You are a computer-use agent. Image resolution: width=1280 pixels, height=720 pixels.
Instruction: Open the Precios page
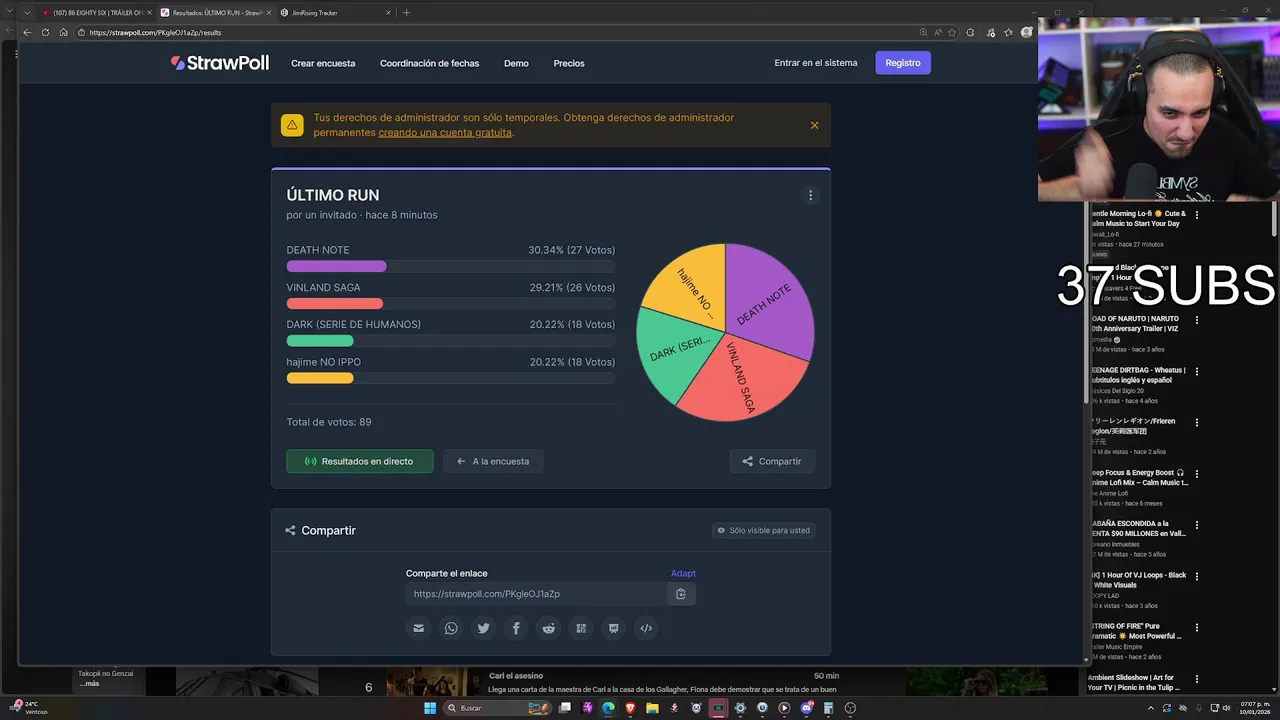click(569, 63)
